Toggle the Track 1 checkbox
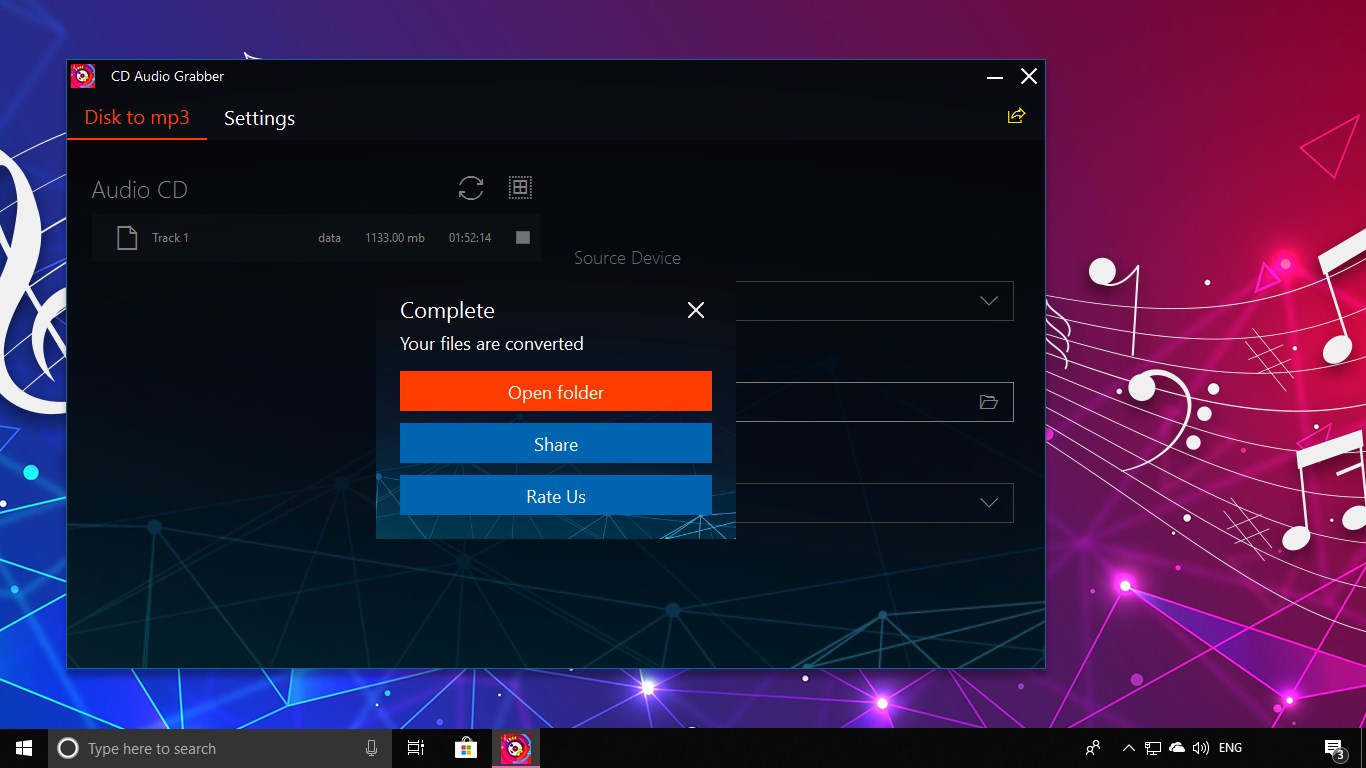This screenshot has width=1366, height=768. [523, 237]
